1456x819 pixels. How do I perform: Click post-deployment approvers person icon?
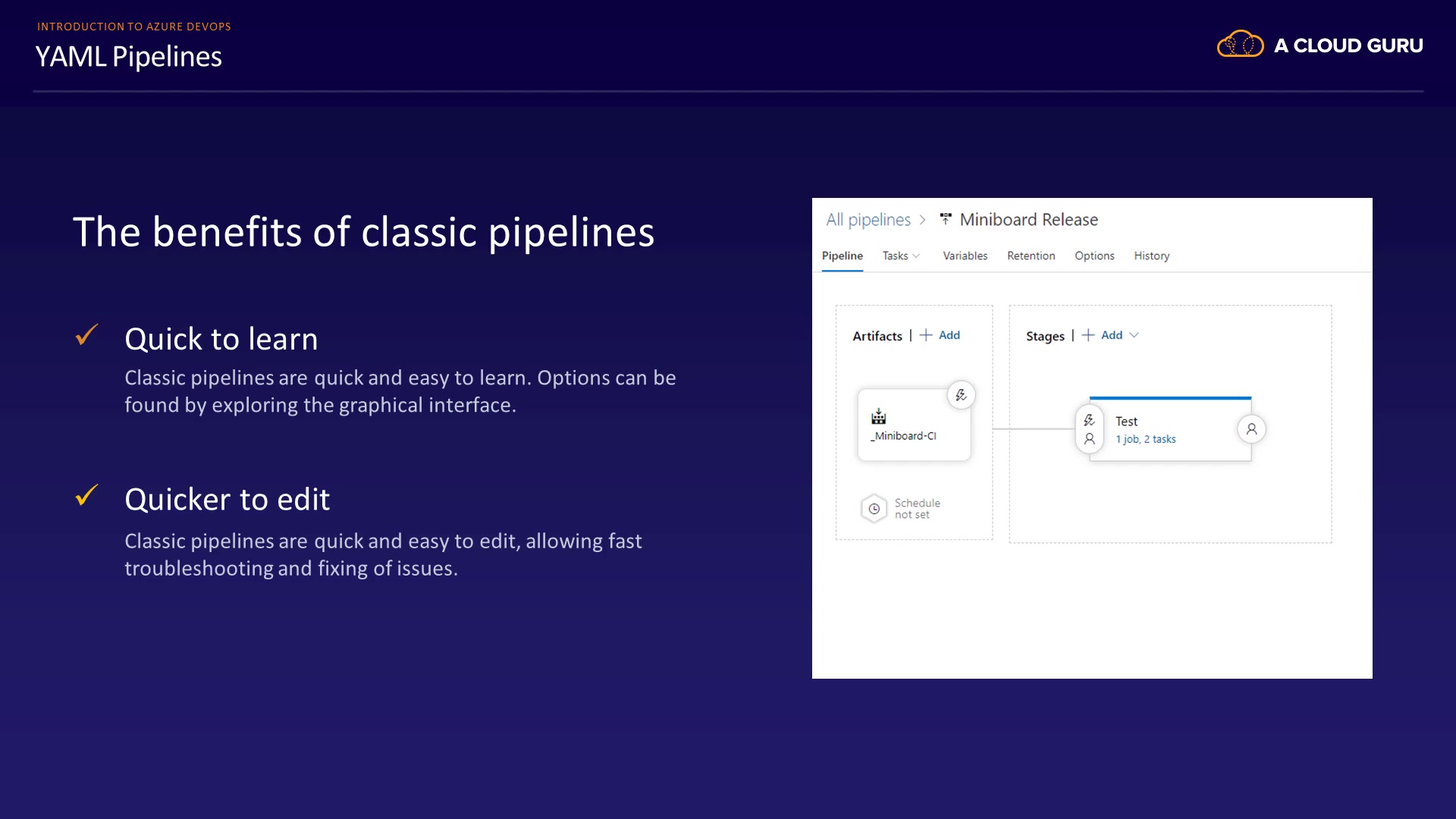[1251, 429]
